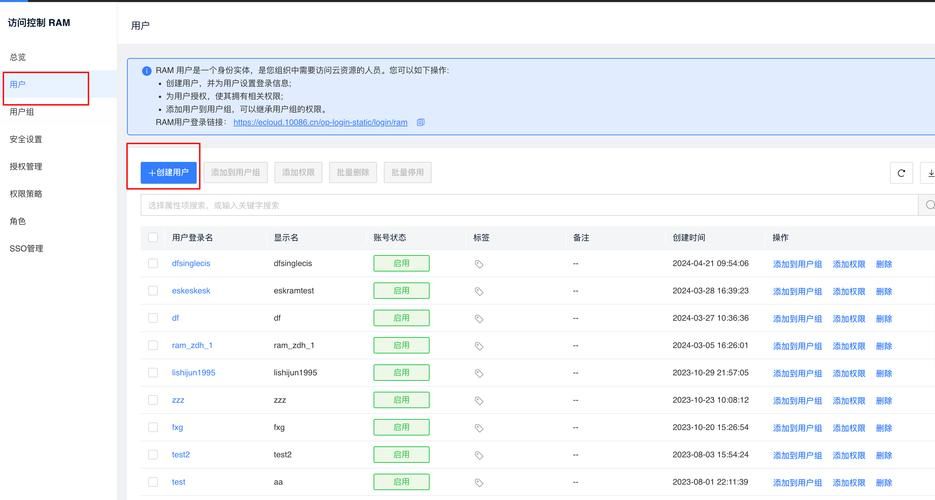Copy the RAM login link with copy icon
This screenshot has height=500, width=935.
click(x=420, y=122)
